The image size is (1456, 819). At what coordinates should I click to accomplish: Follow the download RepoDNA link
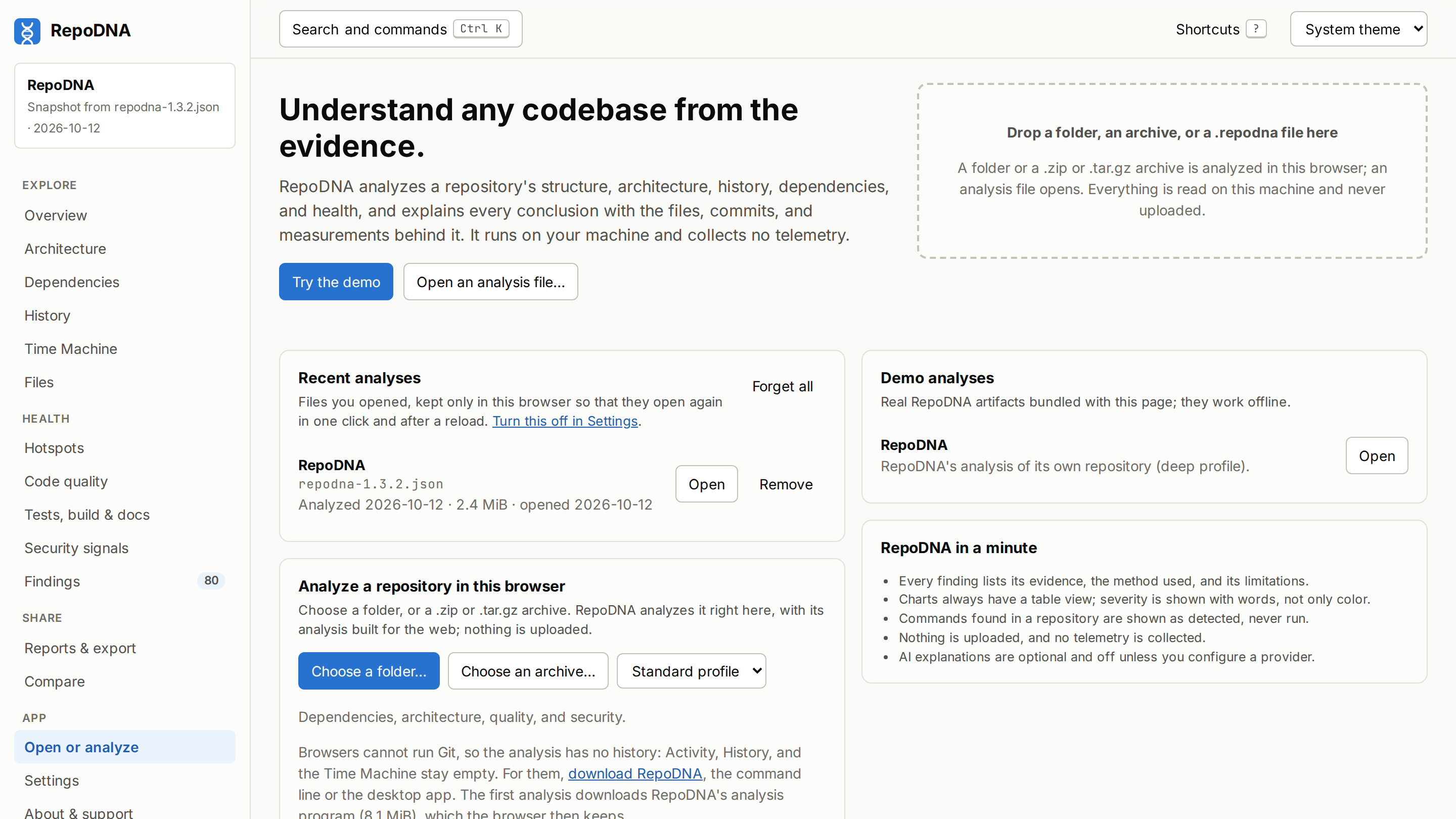coord(635,773)
